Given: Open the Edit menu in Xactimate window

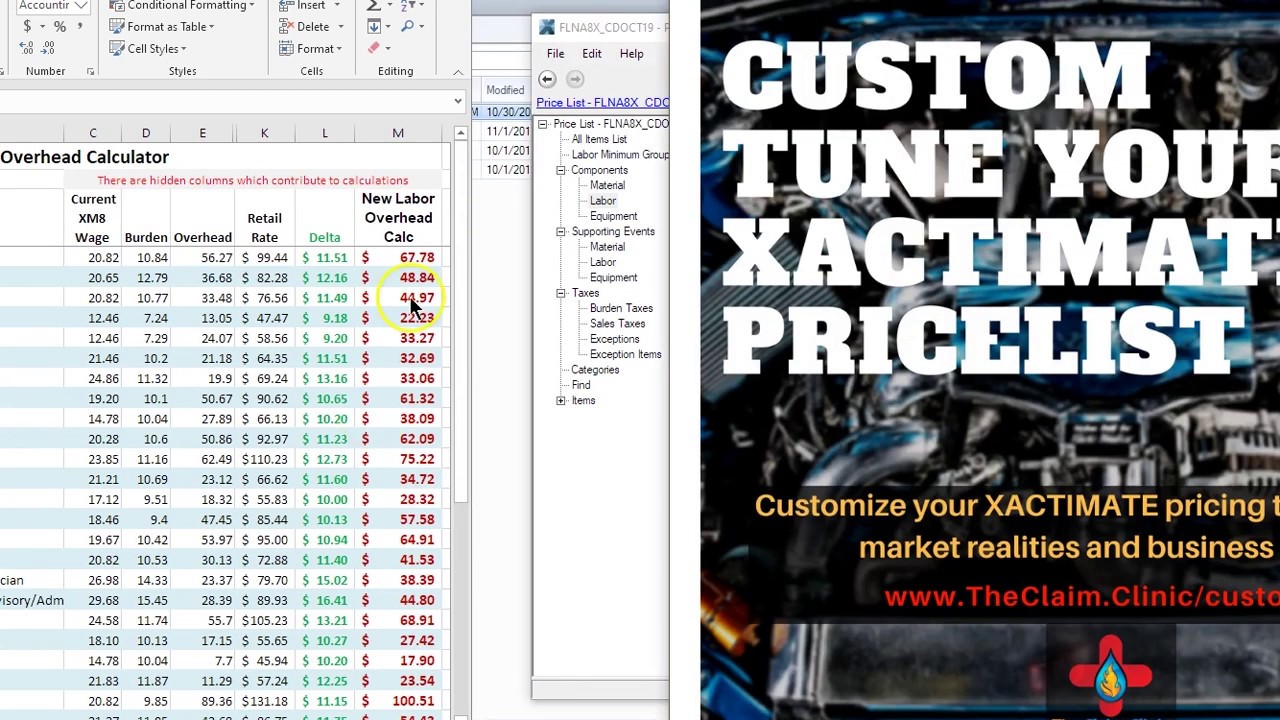Looking at the screenshot, I should (592, 54).
